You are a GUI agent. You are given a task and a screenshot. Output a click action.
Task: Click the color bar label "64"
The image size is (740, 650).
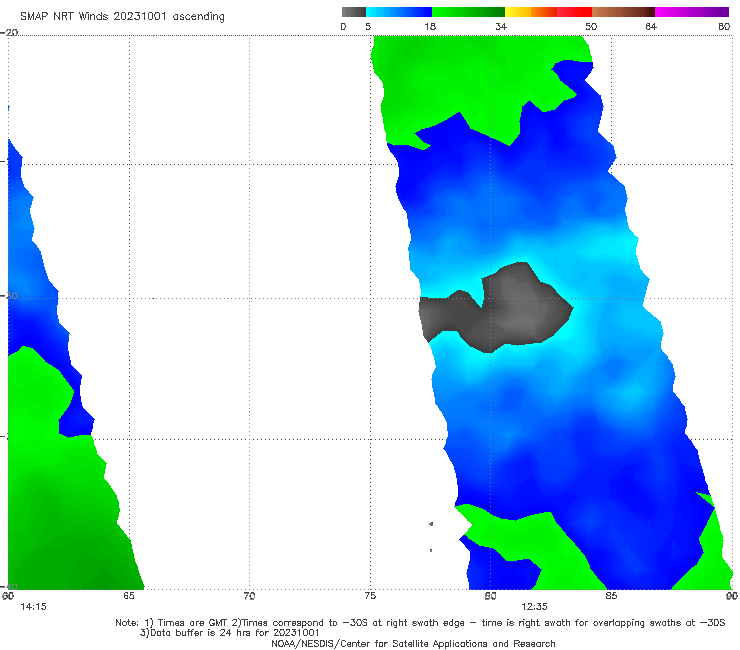(x=651, y=26)
